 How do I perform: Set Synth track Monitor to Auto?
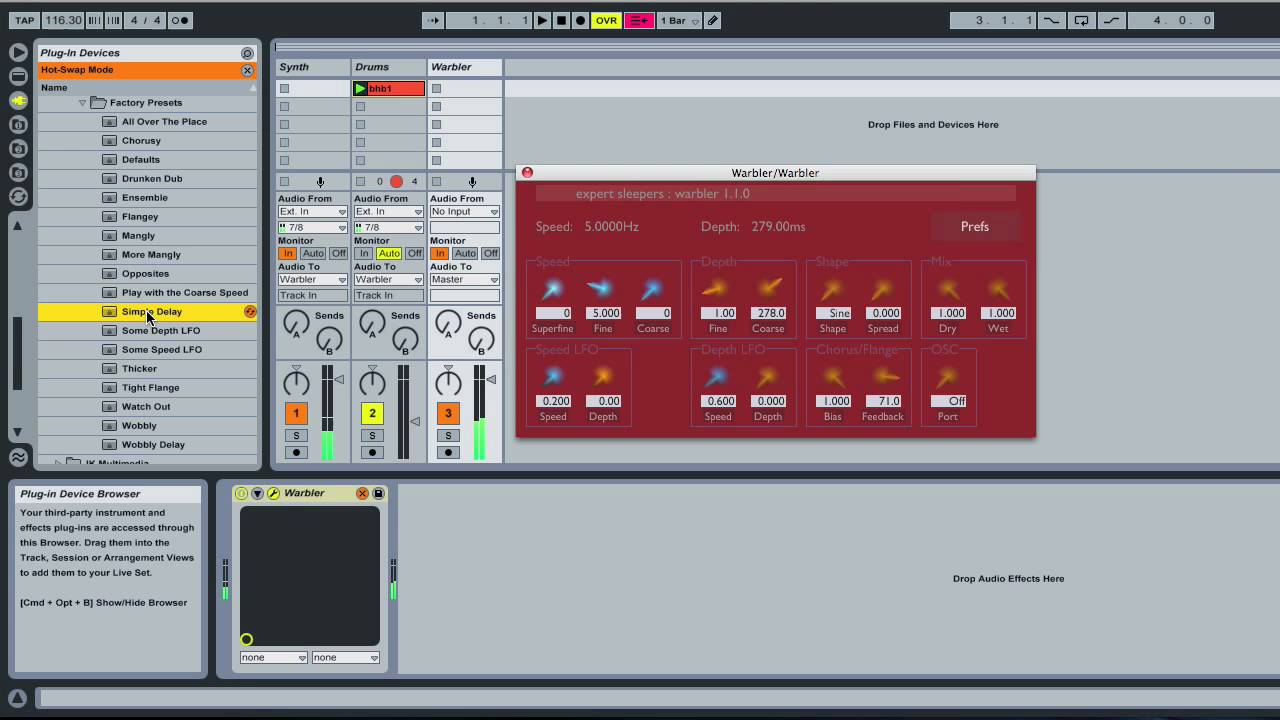point(313,254)
